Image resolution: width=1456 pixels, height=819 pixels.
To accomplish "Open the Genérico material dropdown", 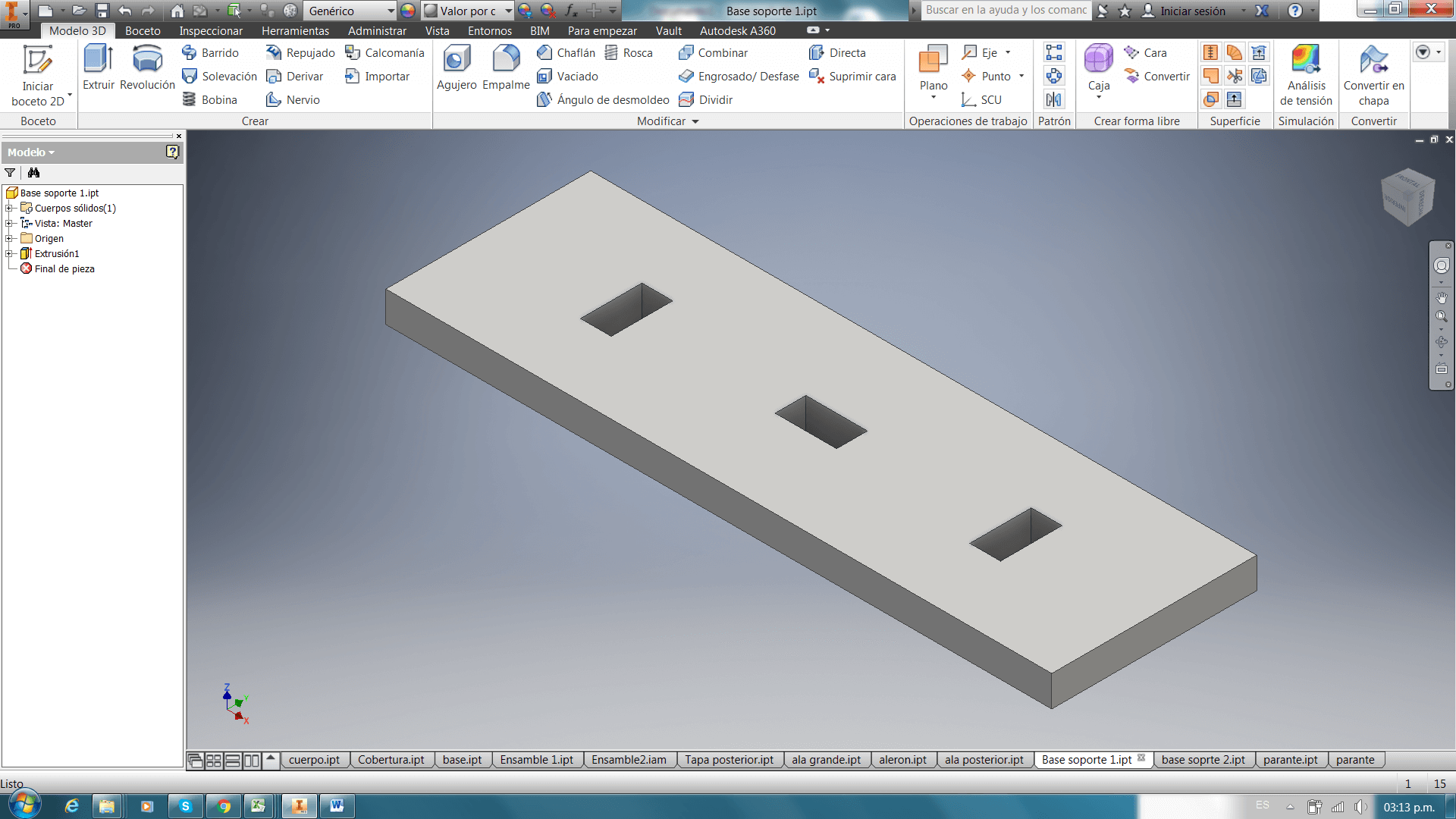I will click(391, 11).
